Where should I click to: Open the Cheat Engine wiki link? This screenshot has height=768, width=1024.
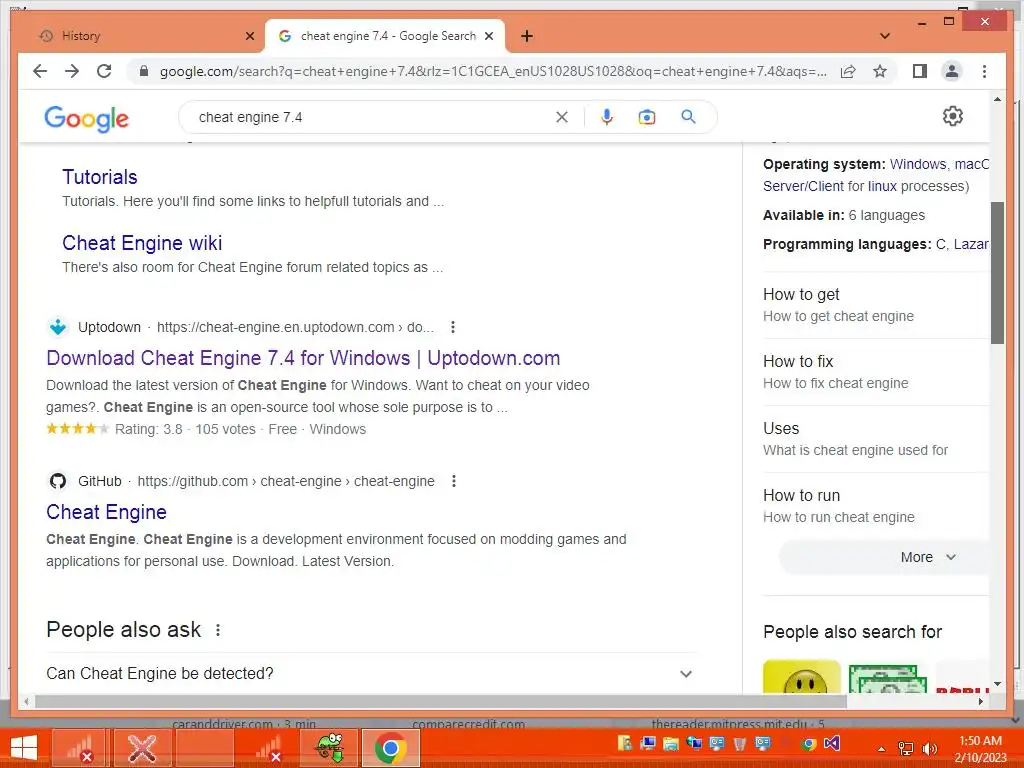coord(142,243)
